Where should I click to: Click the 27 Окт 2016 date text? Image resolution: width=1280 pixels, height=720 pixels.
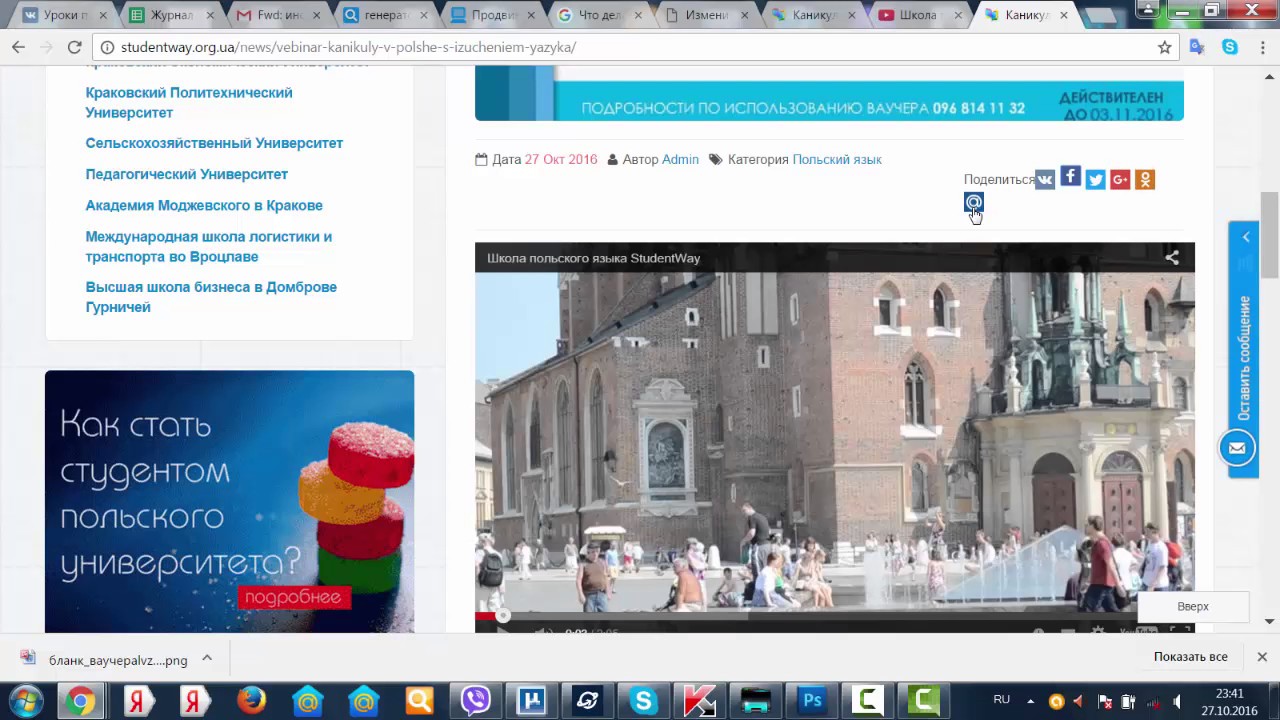coord(561,159)
